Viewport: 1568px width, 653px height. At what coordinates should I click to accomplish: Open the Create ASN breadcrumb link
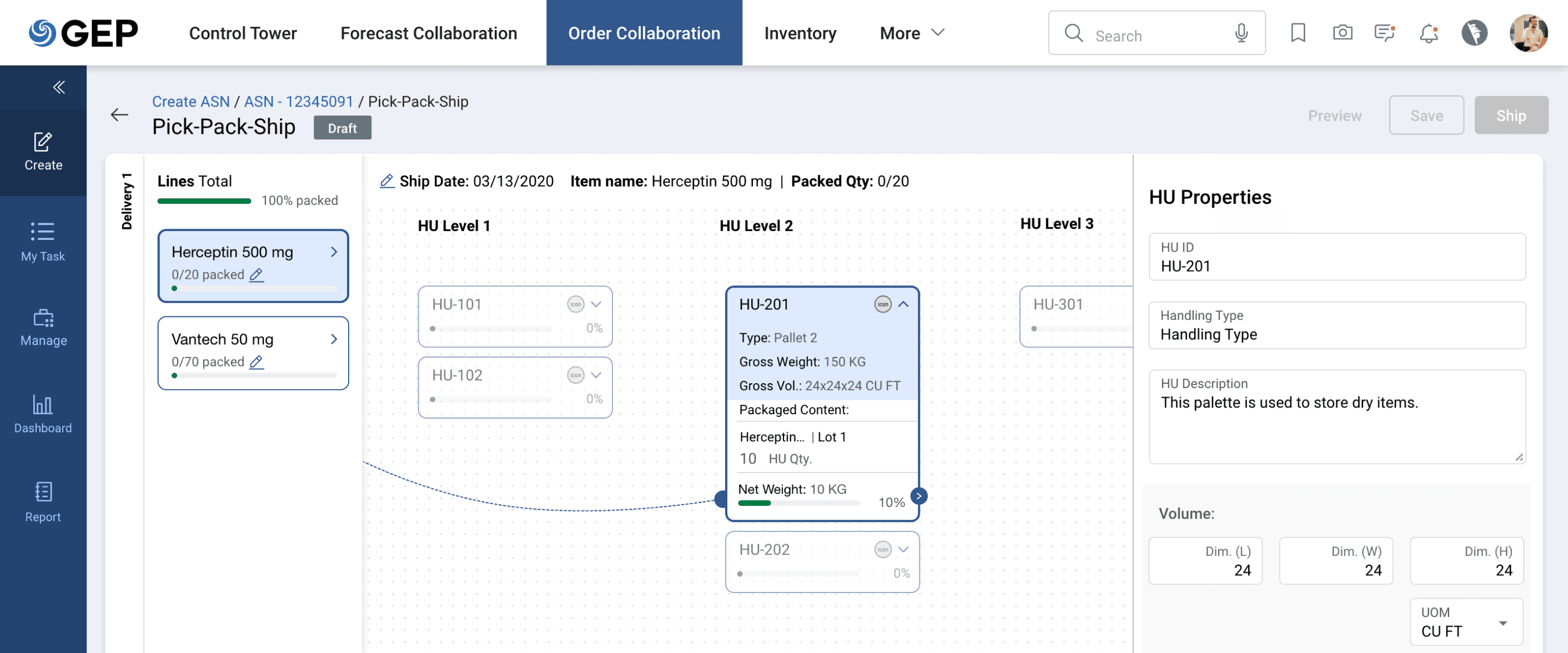coord(190,102)
